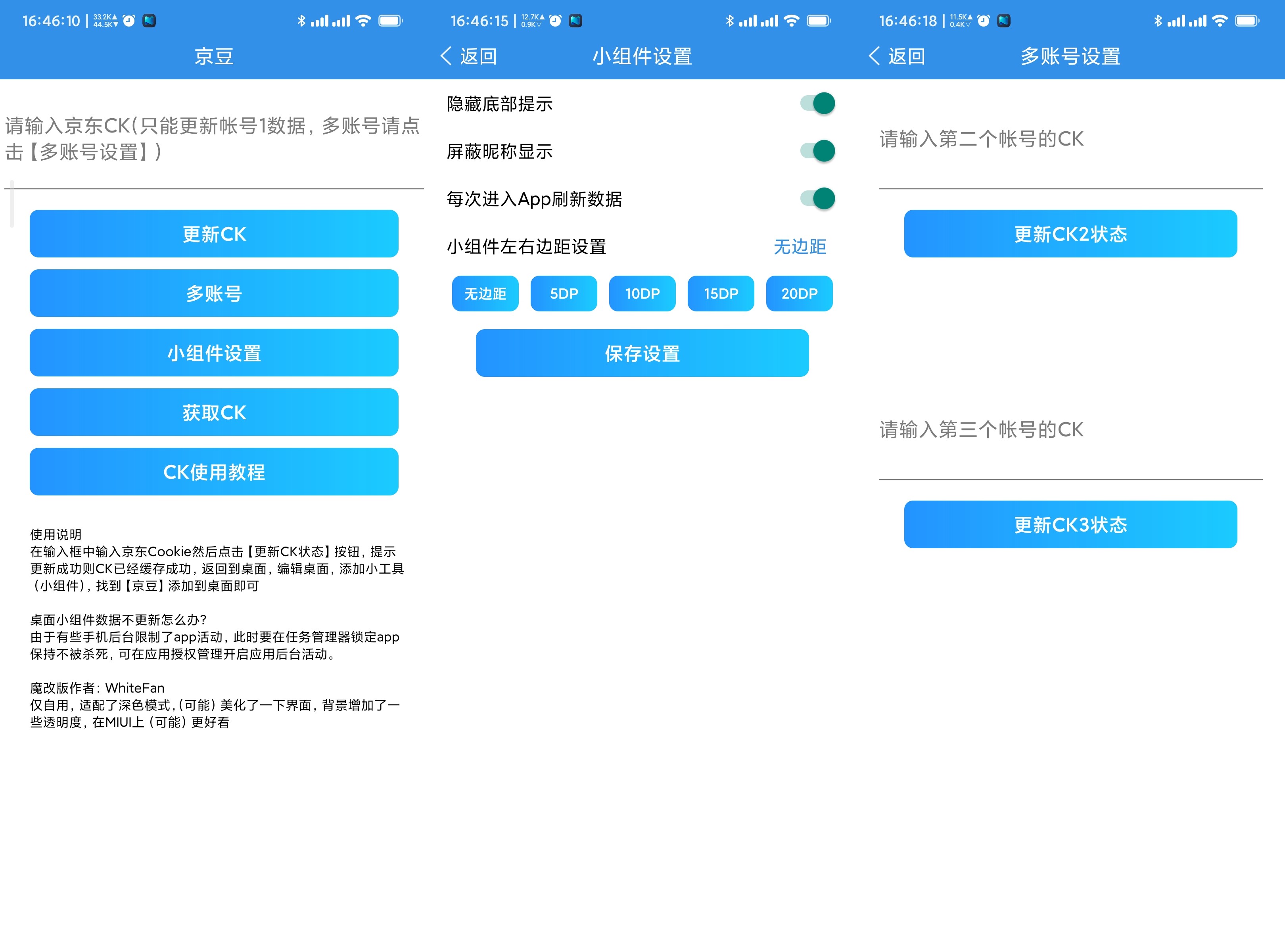Tap the 更新CK3状态 button

1070,524
